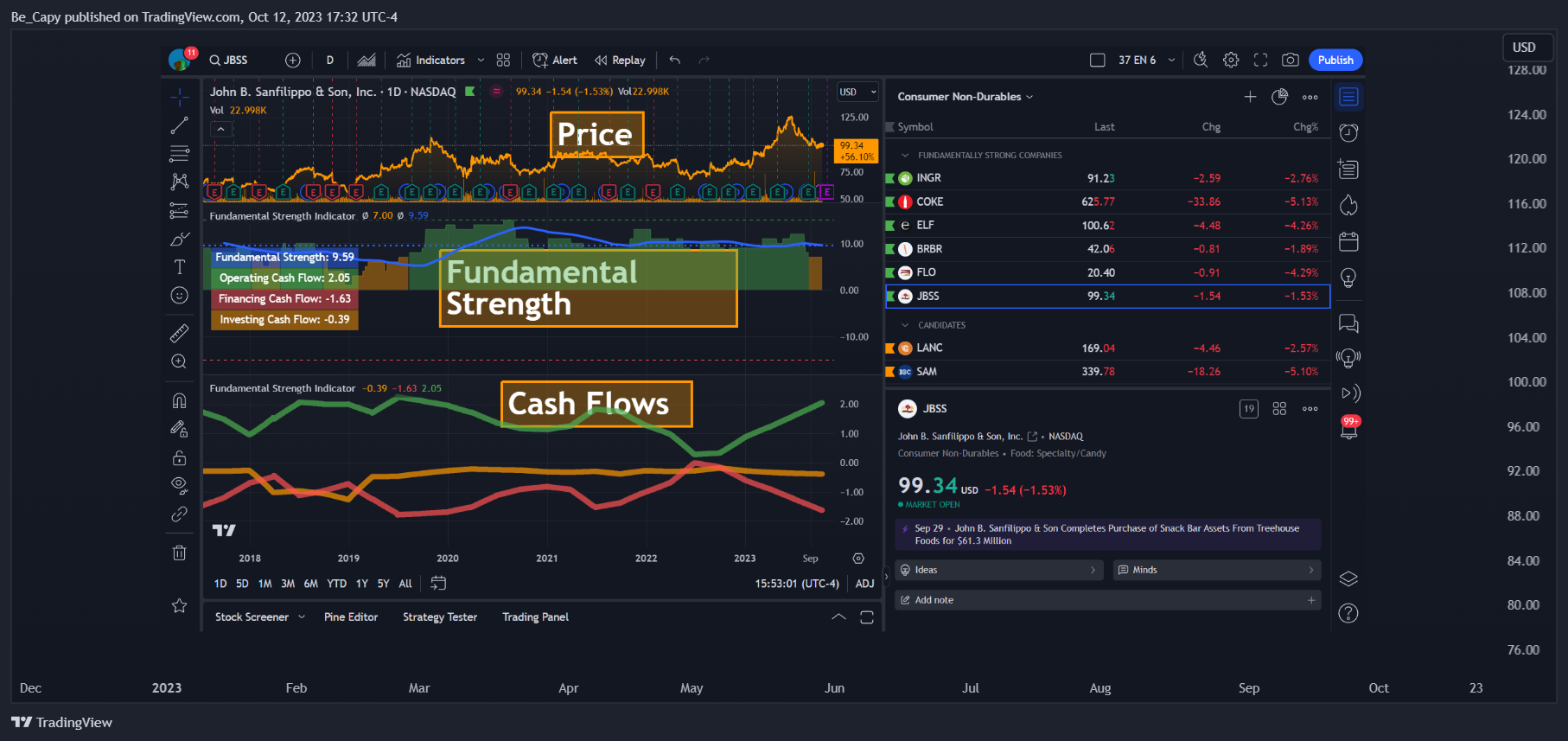The image size is (1568, 741).
Task: Open the go to date calendar icon
Action: (x=438, y=584)
